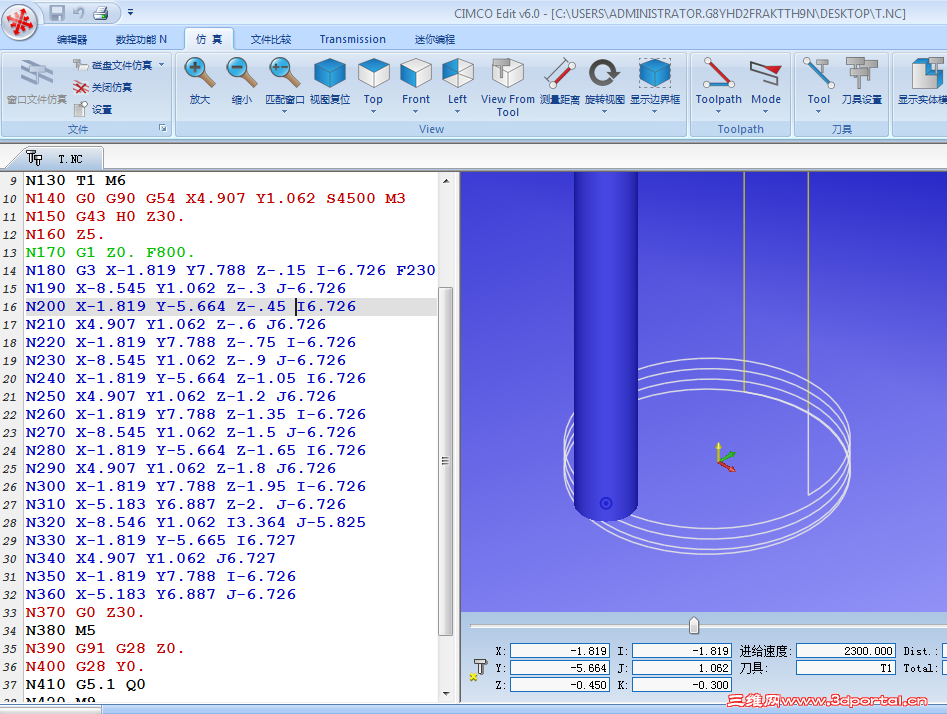Image resolution: width=947 pixels, height=714 pixels.
Task: Open the 文件 group dialog launcher
Action: (x=162, y=128)
